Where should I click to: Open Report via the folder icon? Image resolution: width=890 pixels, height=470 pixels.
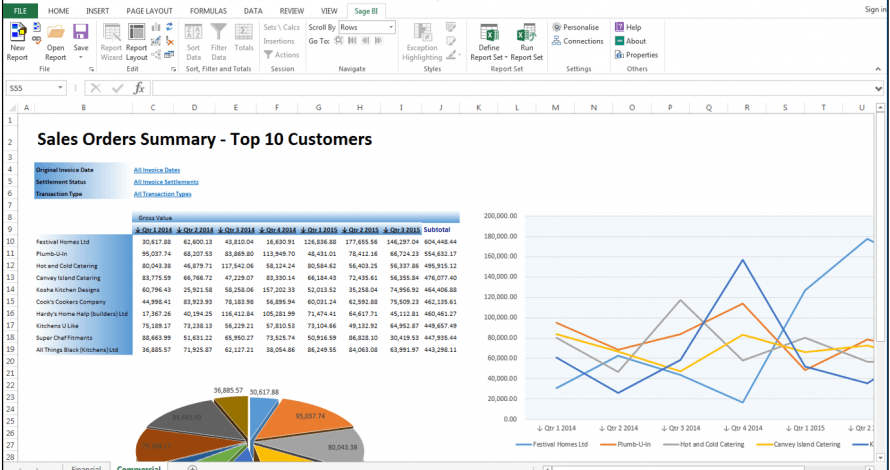click(x=56, y=32)
